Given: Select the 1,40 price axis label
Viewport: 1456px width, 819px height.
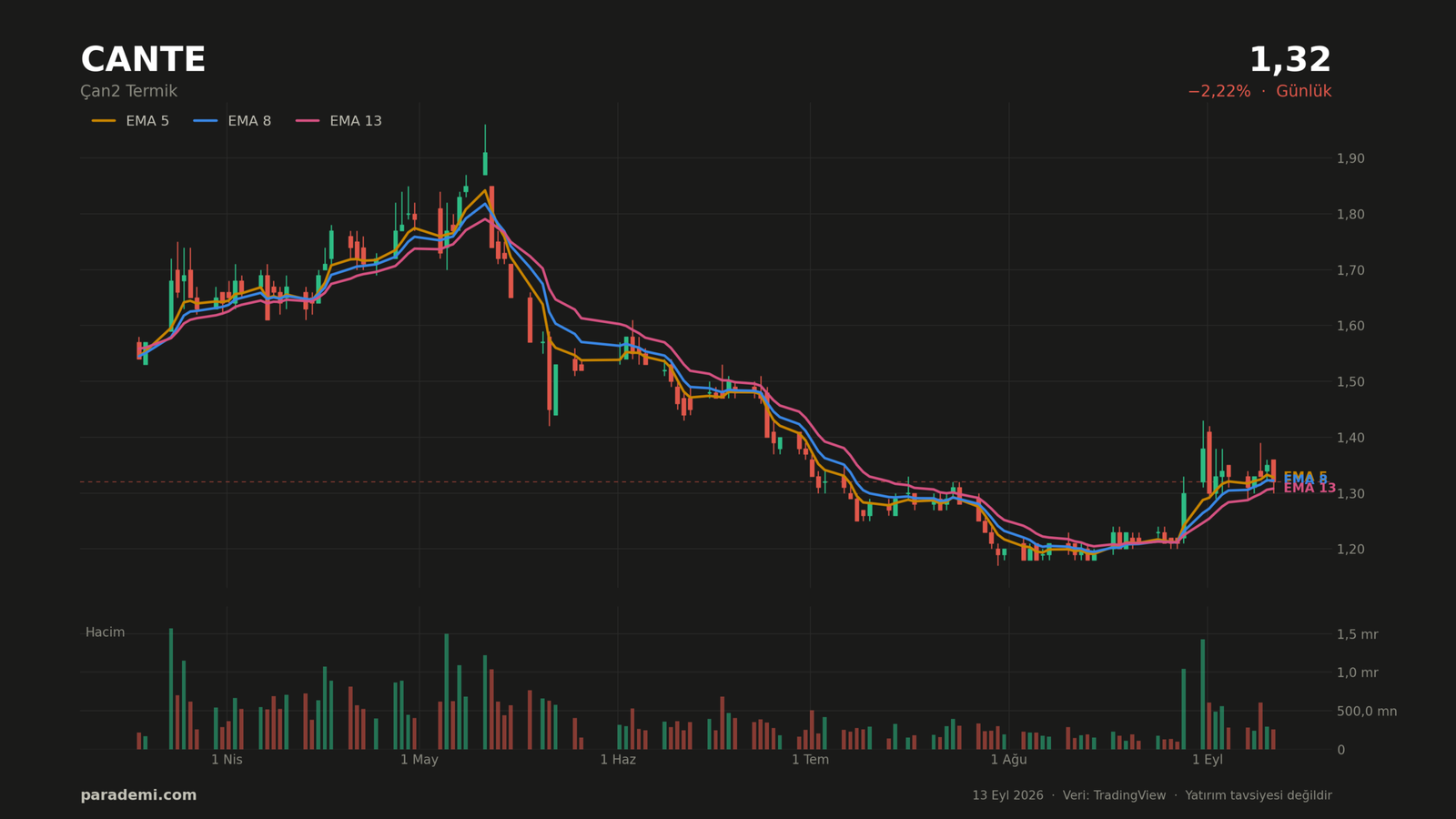Looking at the screenshot, I should (x=1350, y=438).
